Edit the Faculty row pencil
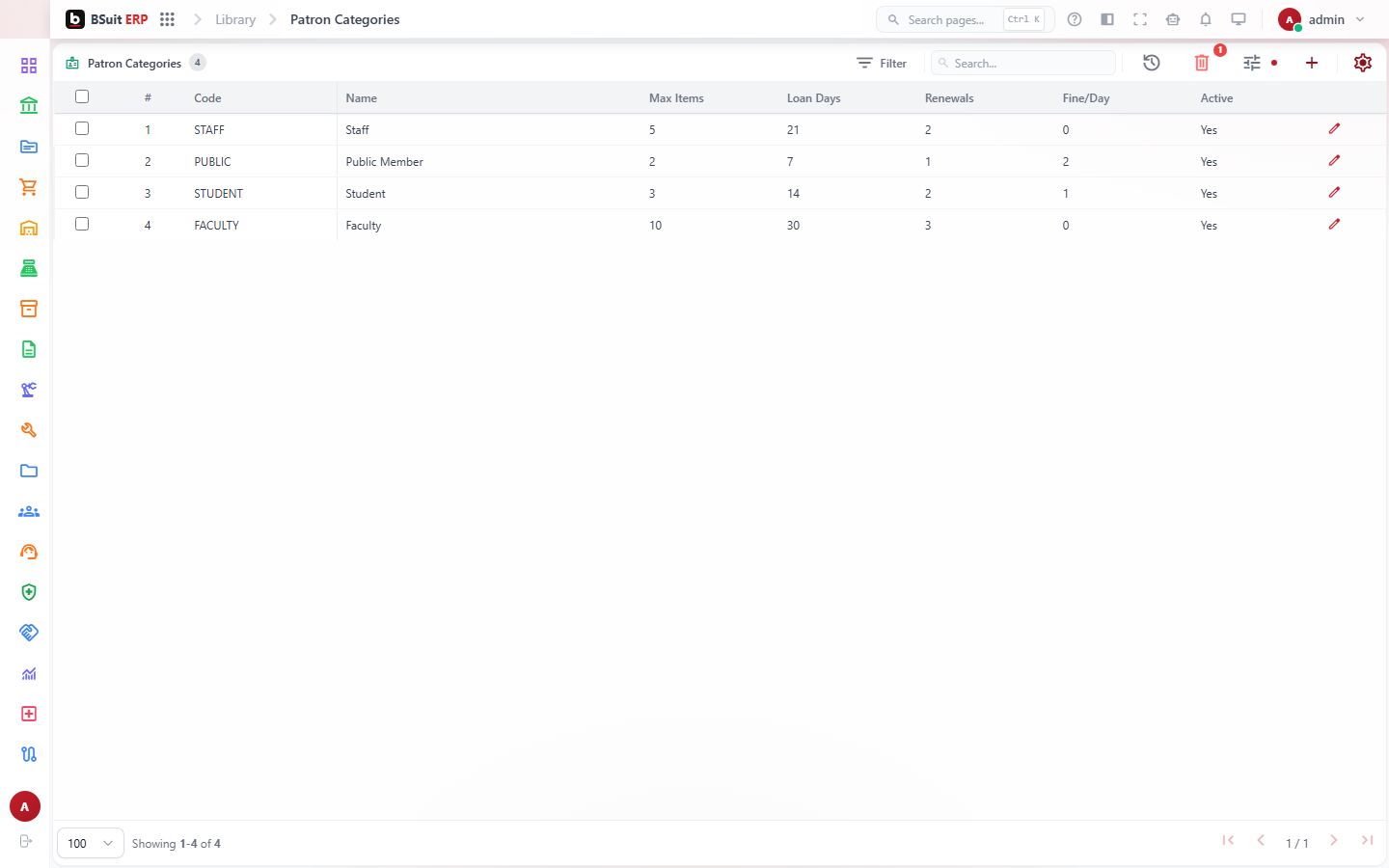The width and height of the screenshot is (1389, 868). point(1334,224)
